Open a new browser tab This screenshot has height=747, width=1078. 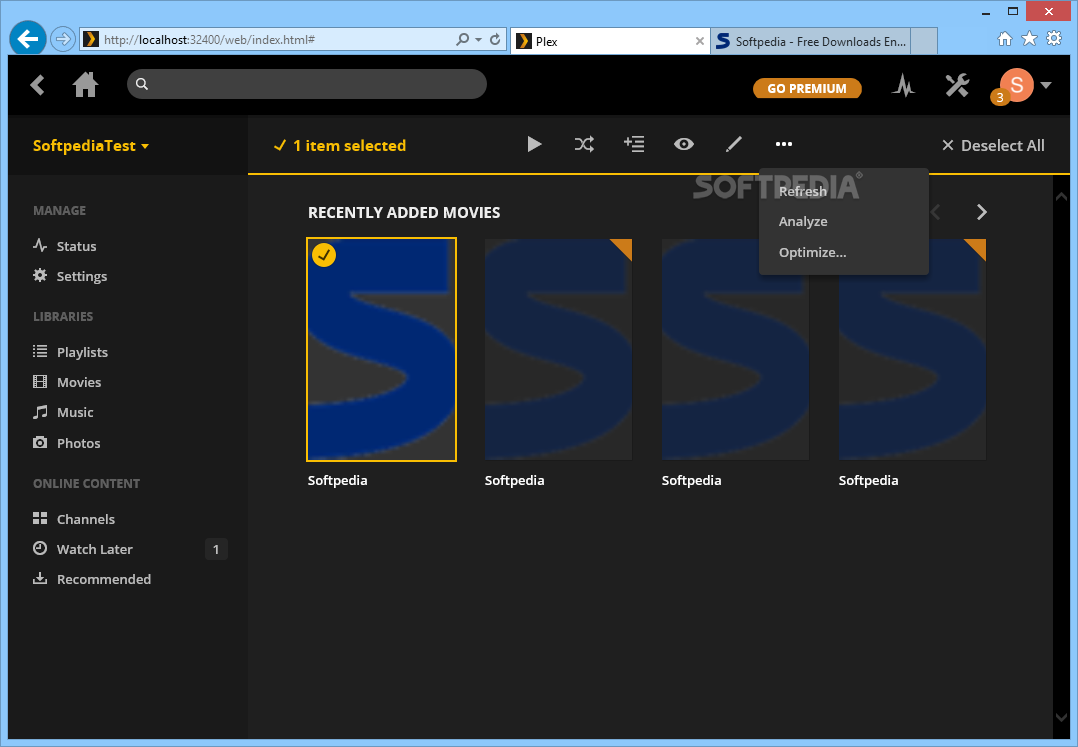[924, 41]
